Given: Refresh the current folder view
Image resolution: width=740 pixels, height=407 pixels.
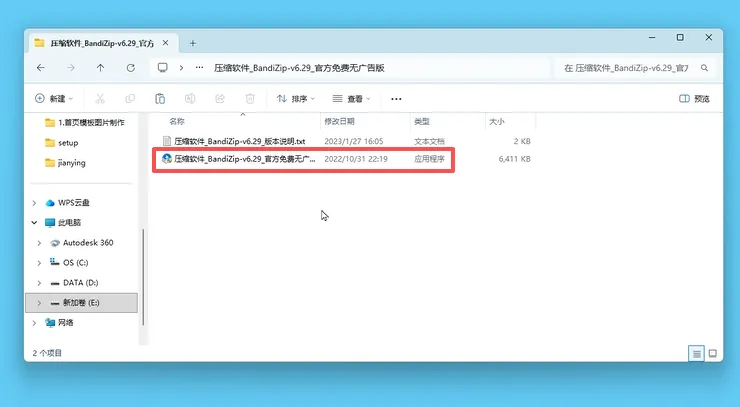Looking at the screenshot, I should [x=131, y=68].
